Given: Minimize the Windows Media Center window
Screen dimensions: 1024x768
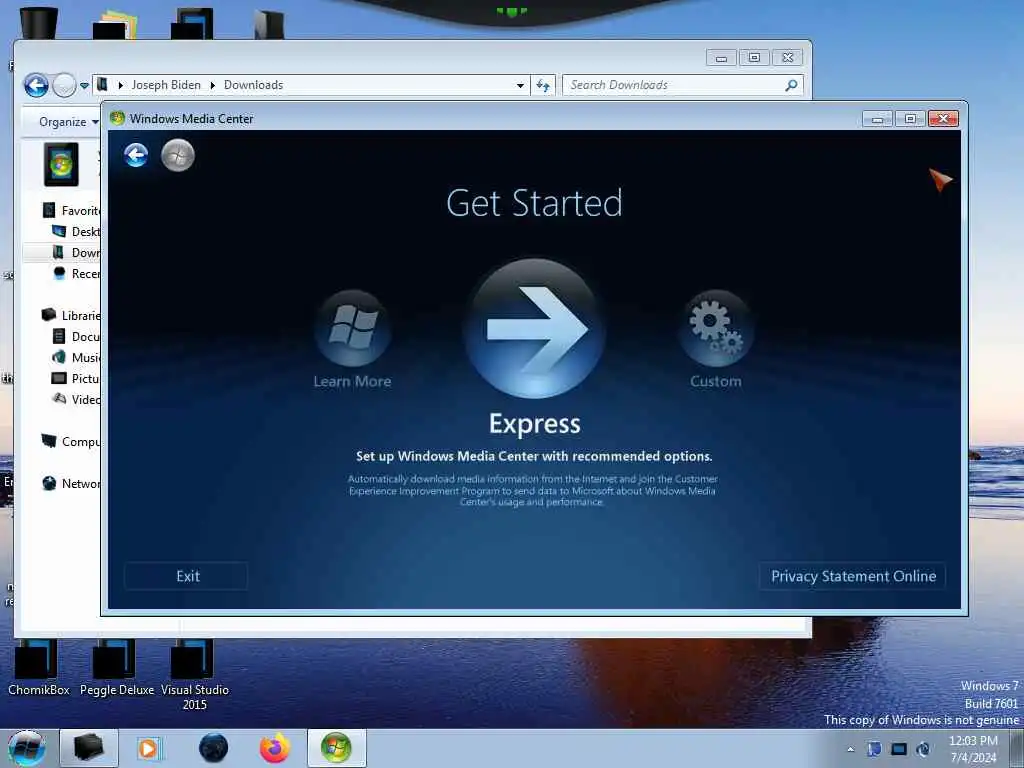Looking at the screenshot, I should click(x=877, y=118).
